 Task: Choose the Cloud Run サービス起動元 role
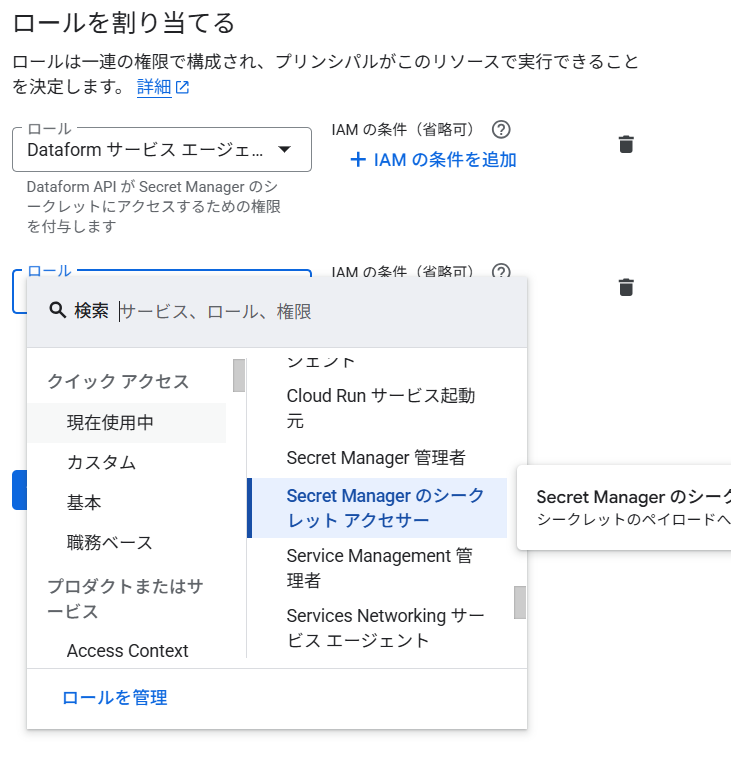[x=380, y=408]
